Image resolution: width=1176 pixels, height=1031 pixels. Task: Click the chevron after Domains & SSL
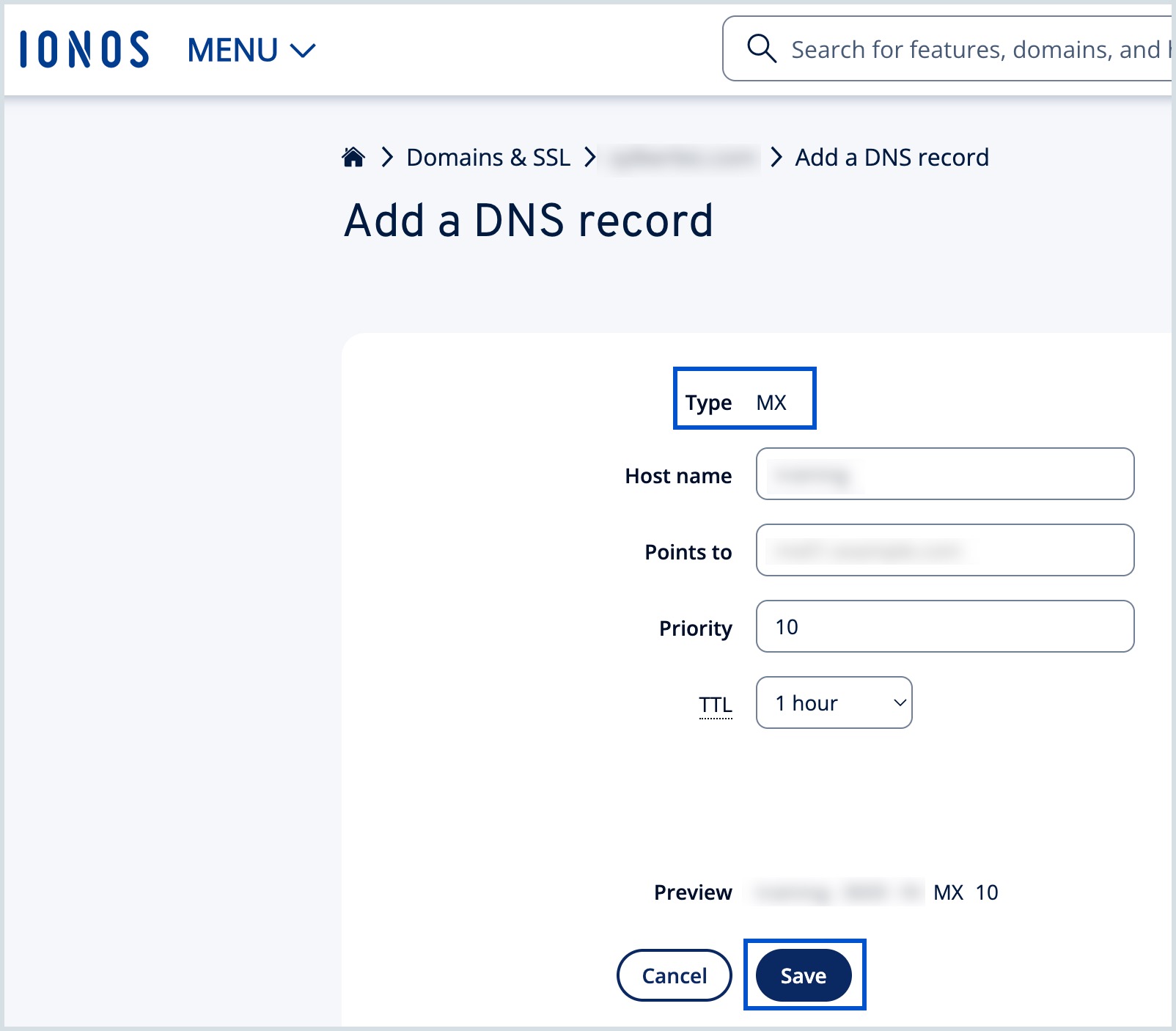[589, 158]
